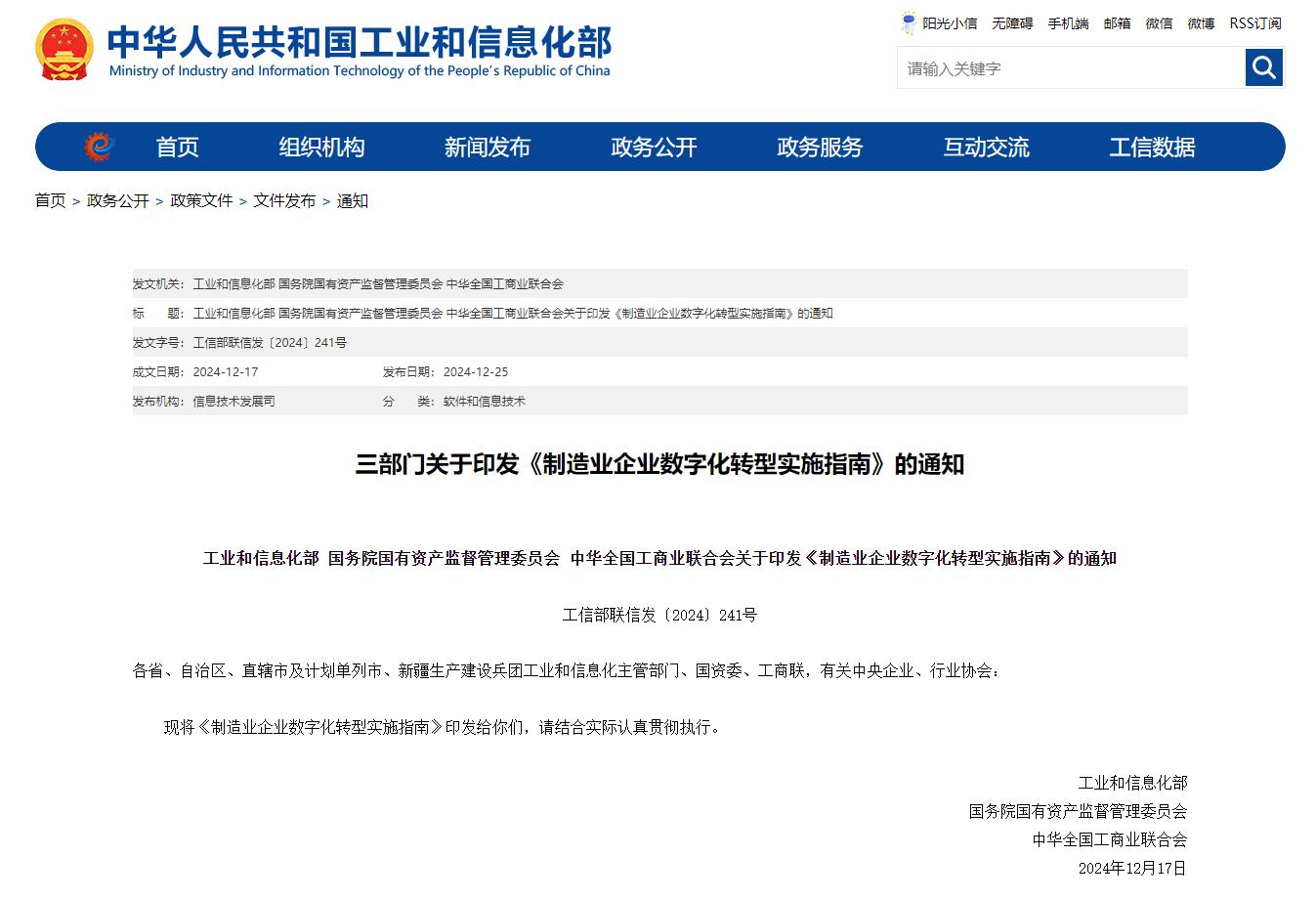Go to 政策文件 breadcrumb link
This screenshot has width=1316, height=899.
(201, 200)
